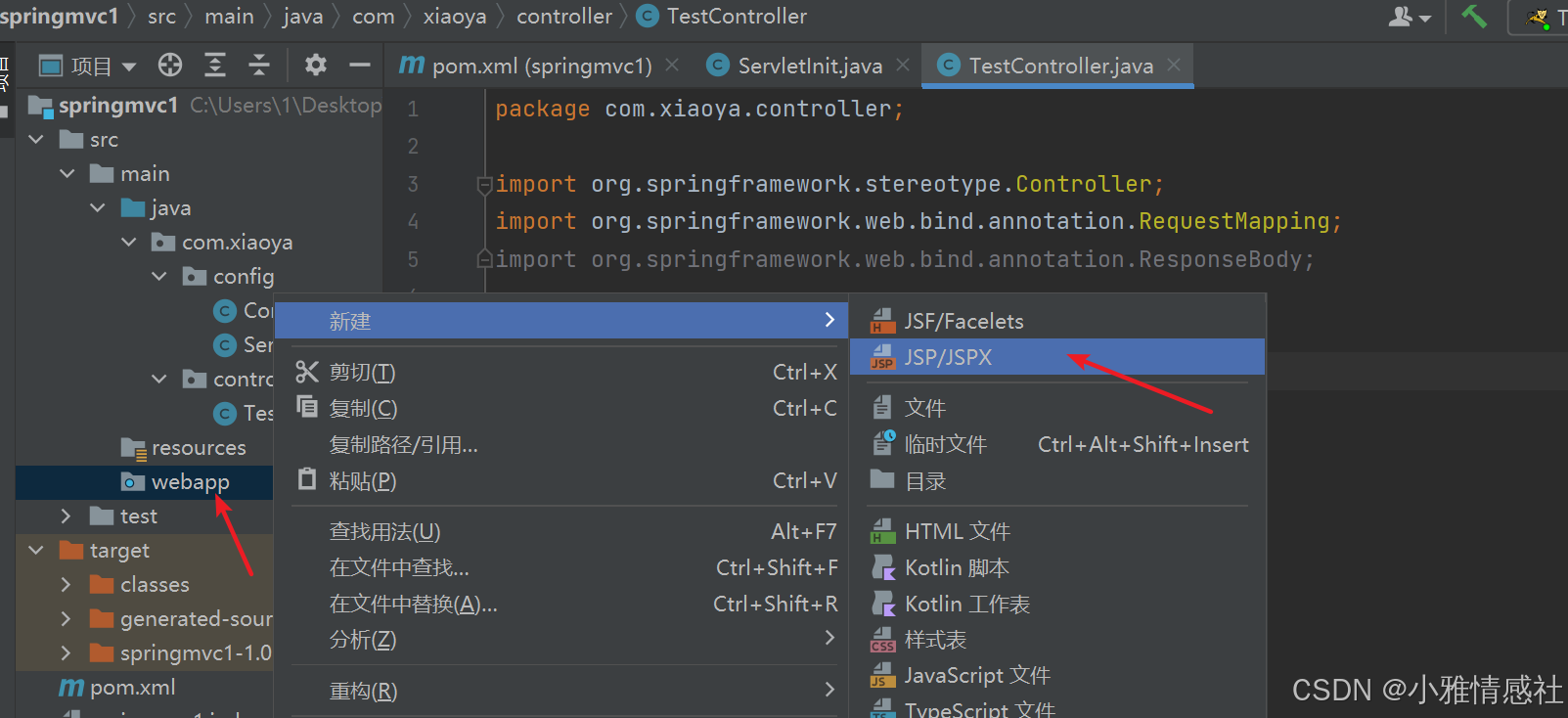Close the TestController.java tab
The height and width of the screenshot is (718, 1568).
point(1174,65)
